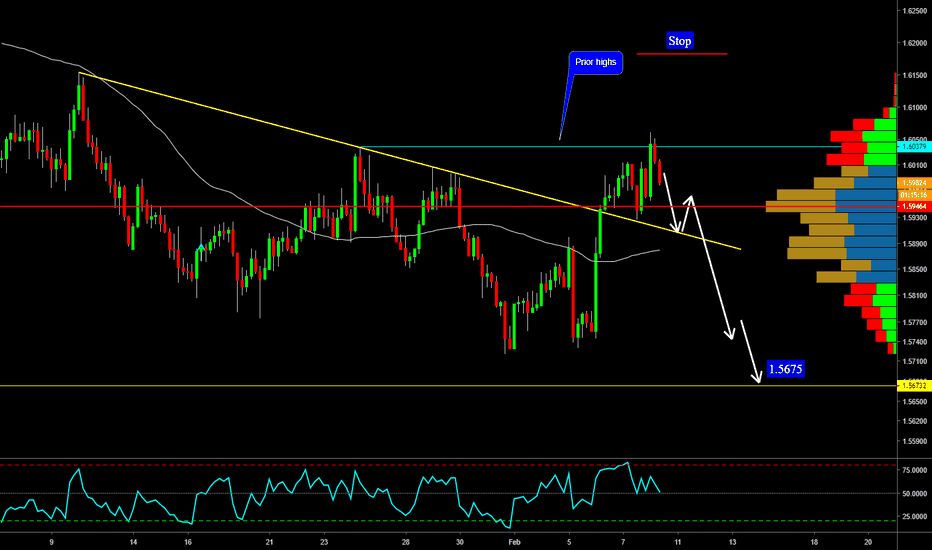Click date label 20 on time axis
This screenshot has height=550, width=932.
tap(868, 542)
